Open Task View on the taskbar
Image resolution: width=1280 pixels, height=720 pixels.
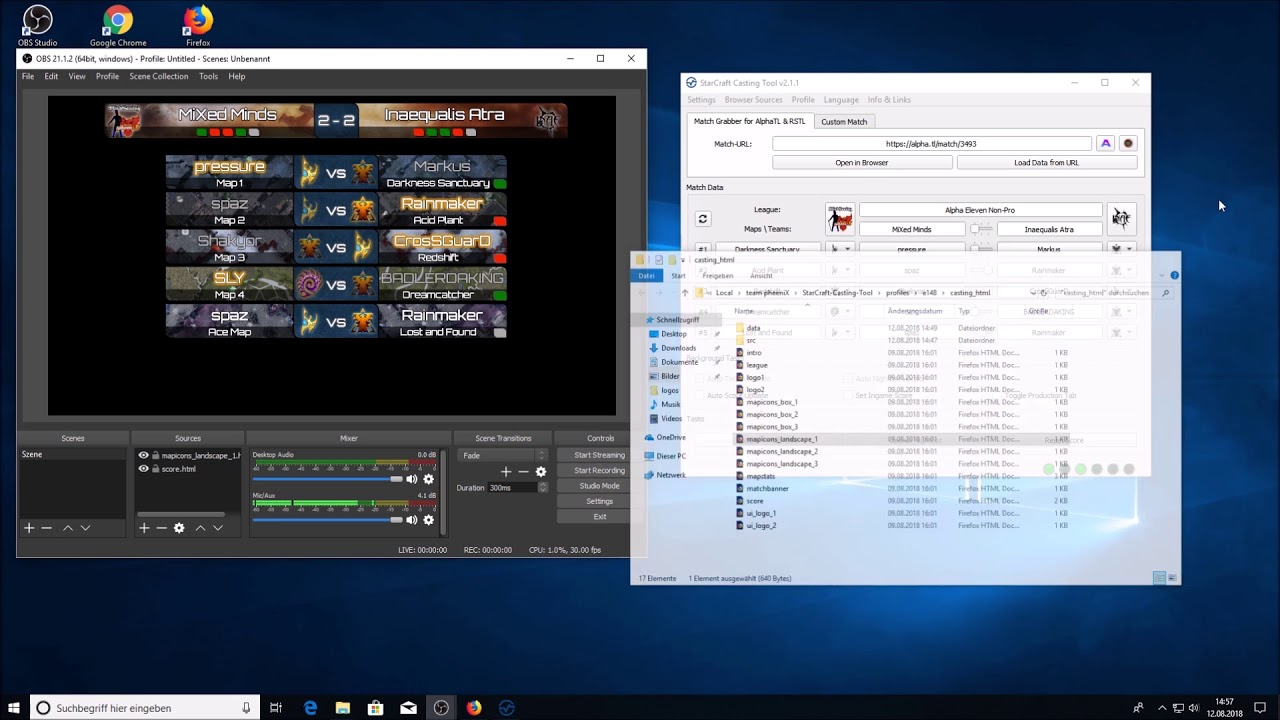(x=276, y=708)
